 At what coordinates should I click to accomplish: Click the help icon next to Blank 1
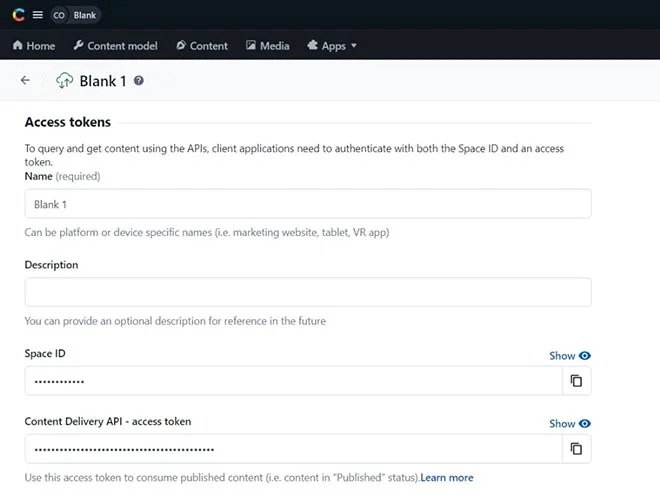139,81
